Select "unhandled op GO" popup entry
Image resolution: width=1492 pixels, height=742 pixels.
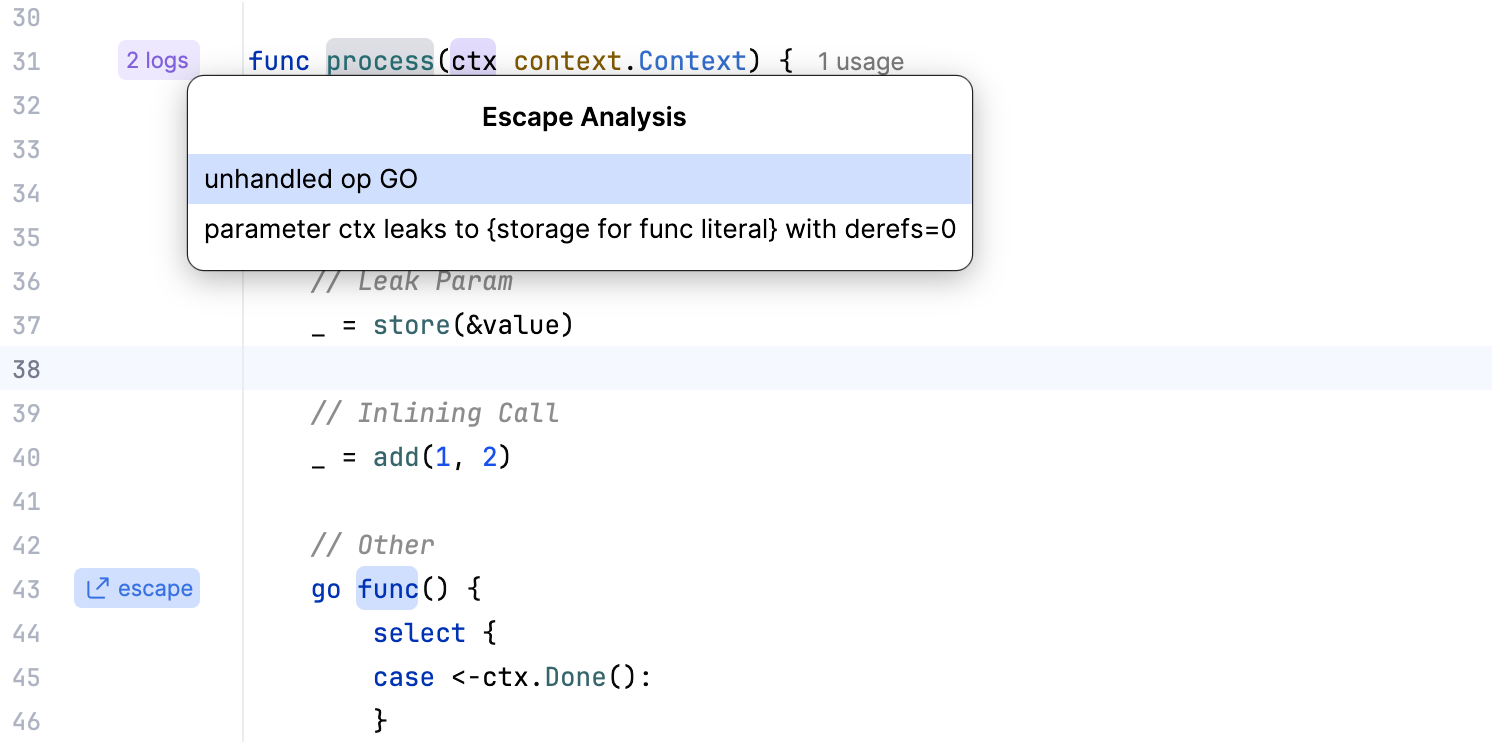tap(580, 179)
